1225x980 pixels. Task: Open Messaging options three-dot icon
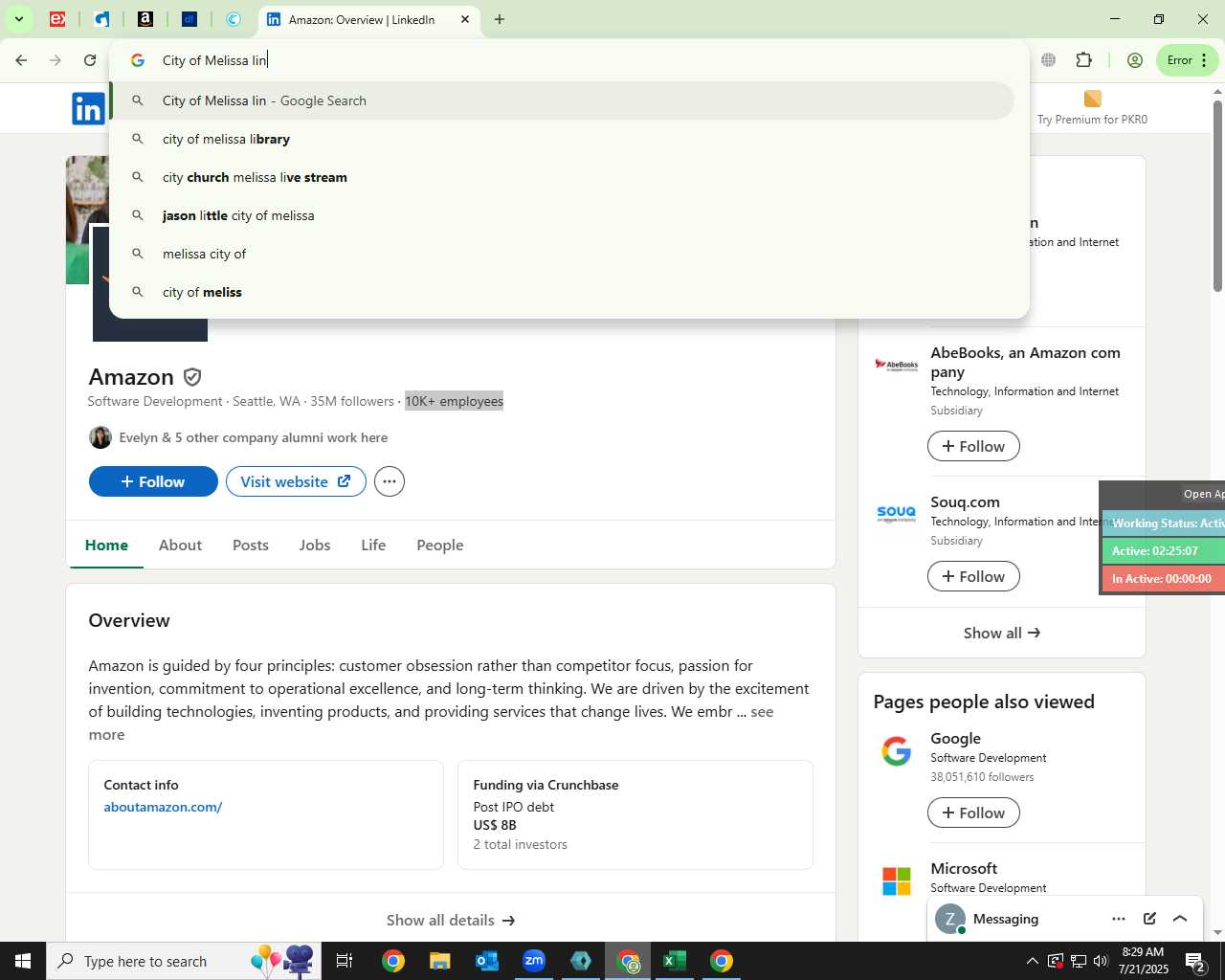pos(1119,919)
